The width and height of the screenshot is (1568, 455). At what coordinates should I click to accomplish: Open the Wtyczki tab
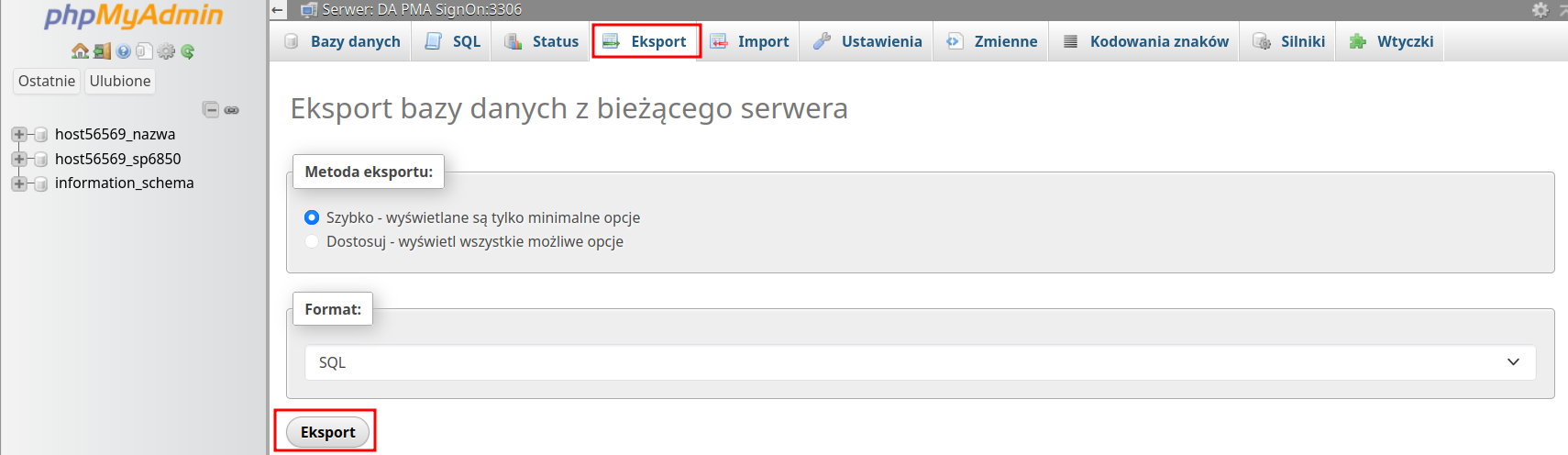(1390, 41)
